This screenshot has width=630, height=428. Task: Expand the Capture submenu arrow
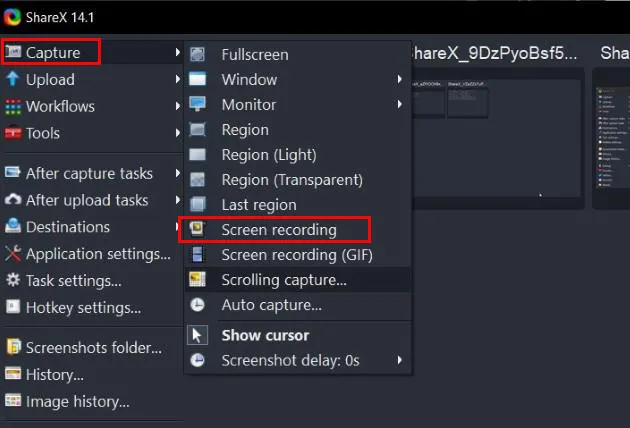tap(177, 52)
